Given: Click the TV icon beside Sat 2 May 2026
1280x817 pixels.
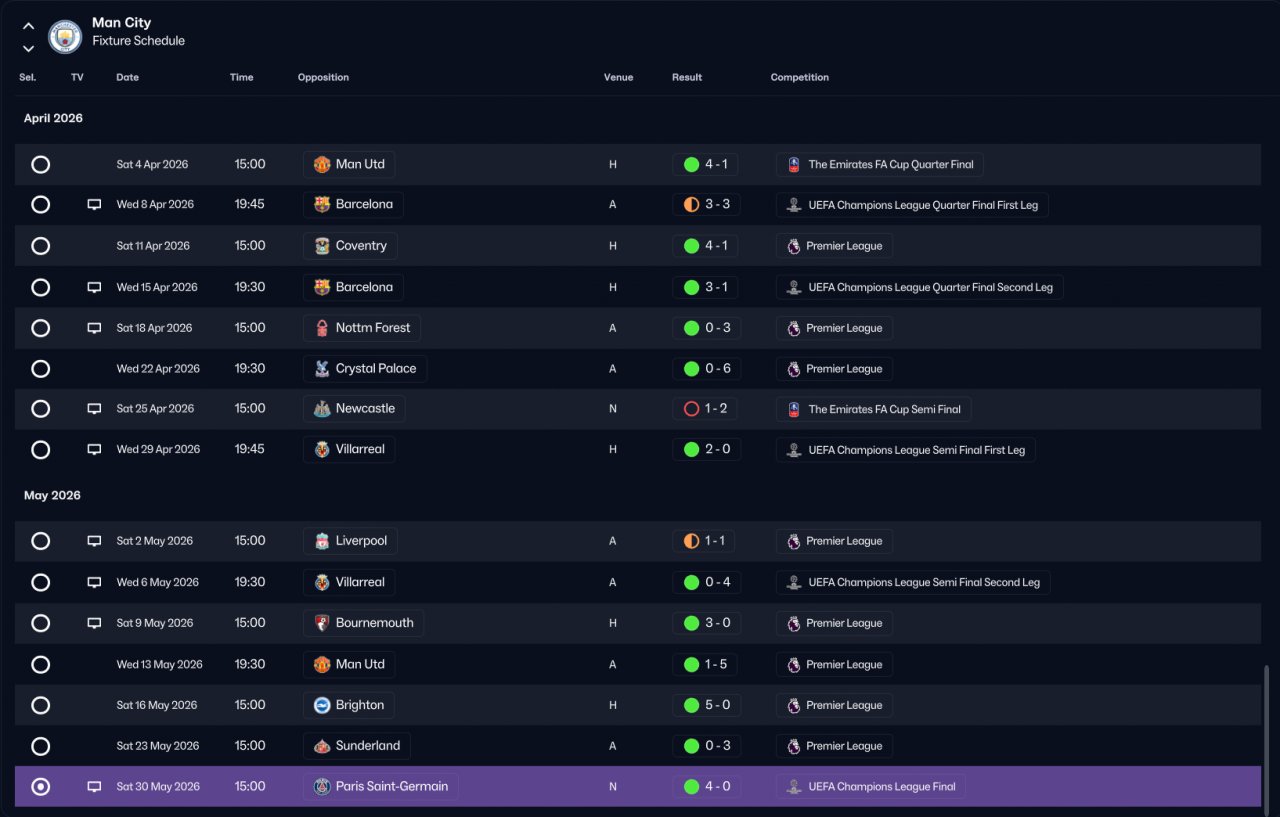Looking at the screenshot, I should click(94, 541).
